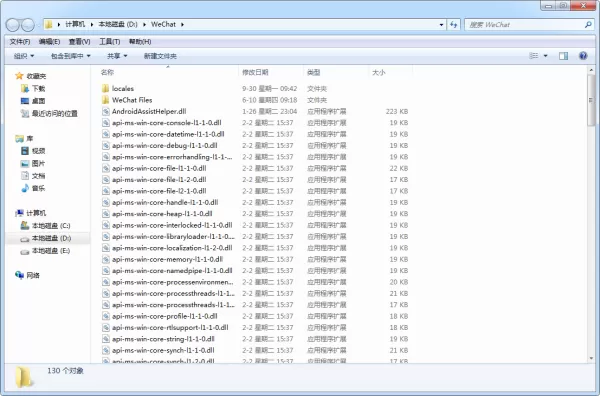This screenshot has height=396, width=600.
Task: Click the change view icon
Action: pyautogui.click(x=533, y=56)
